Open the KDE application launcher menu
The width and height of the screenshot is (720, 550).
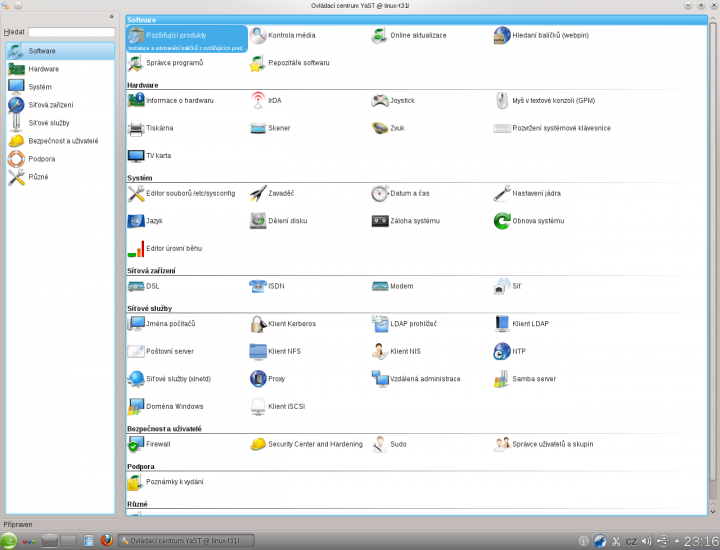[9, 541]
